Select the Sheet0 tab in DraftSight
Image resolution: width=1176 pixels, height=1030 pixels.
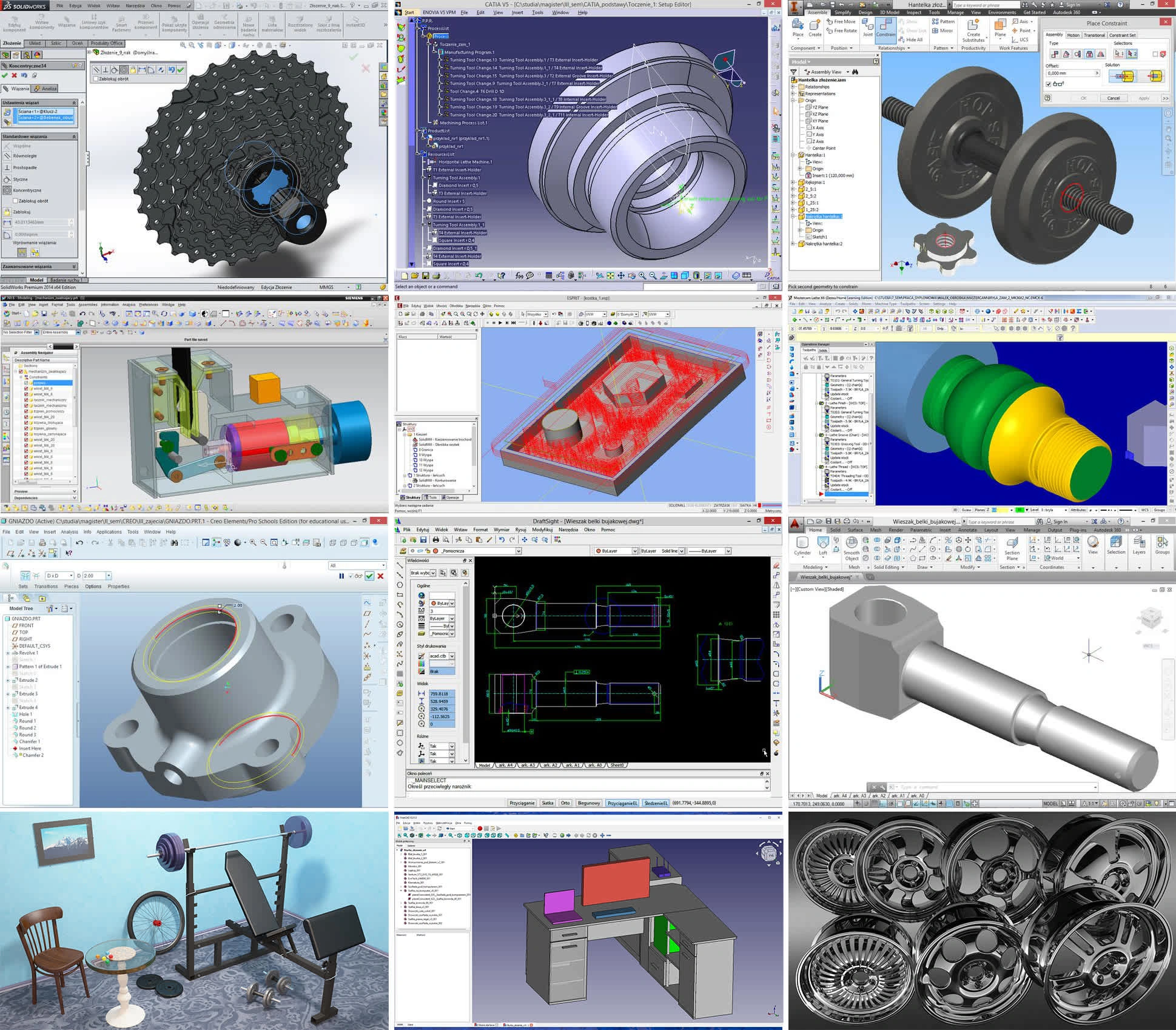616,765
